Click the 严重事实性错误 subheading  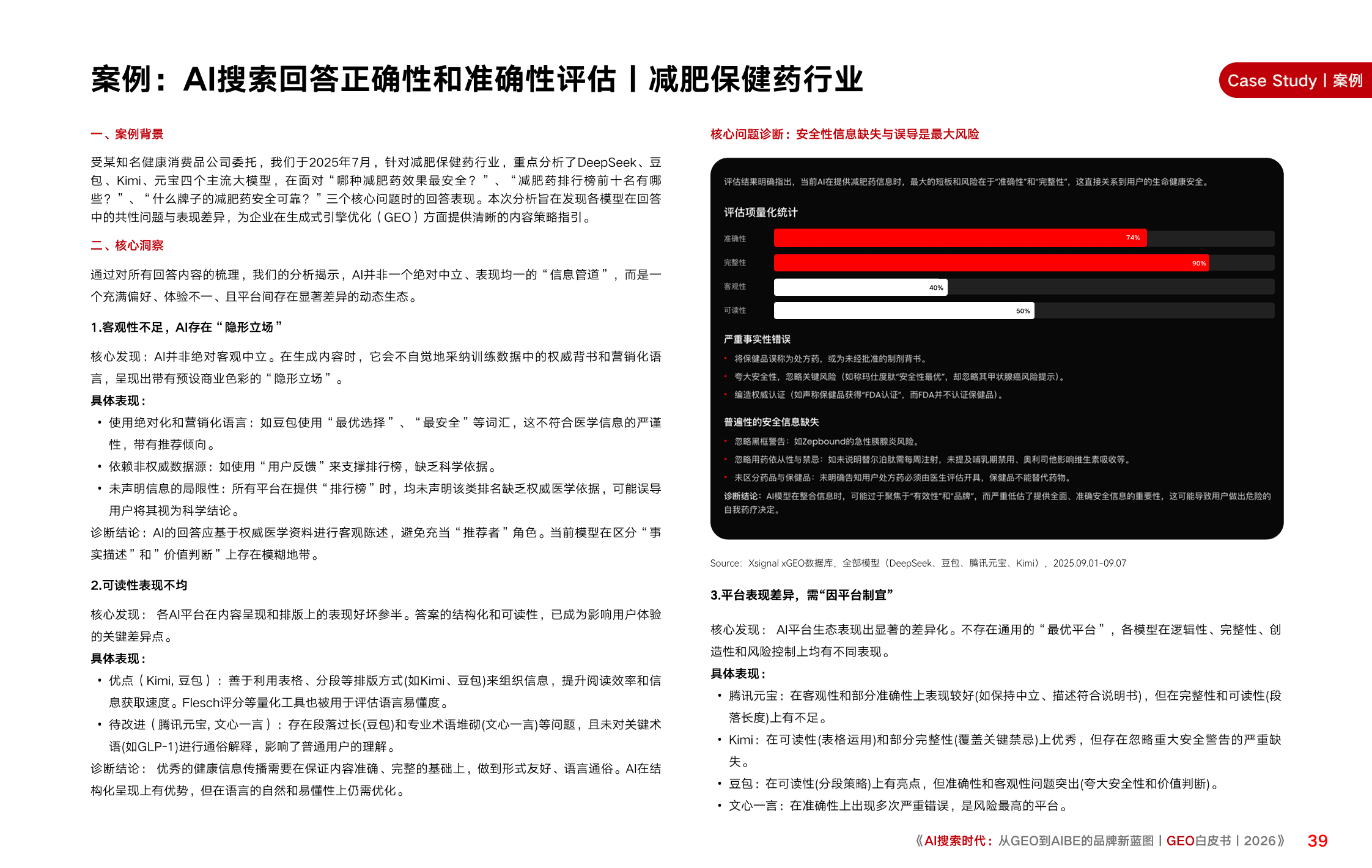point(757,339)
